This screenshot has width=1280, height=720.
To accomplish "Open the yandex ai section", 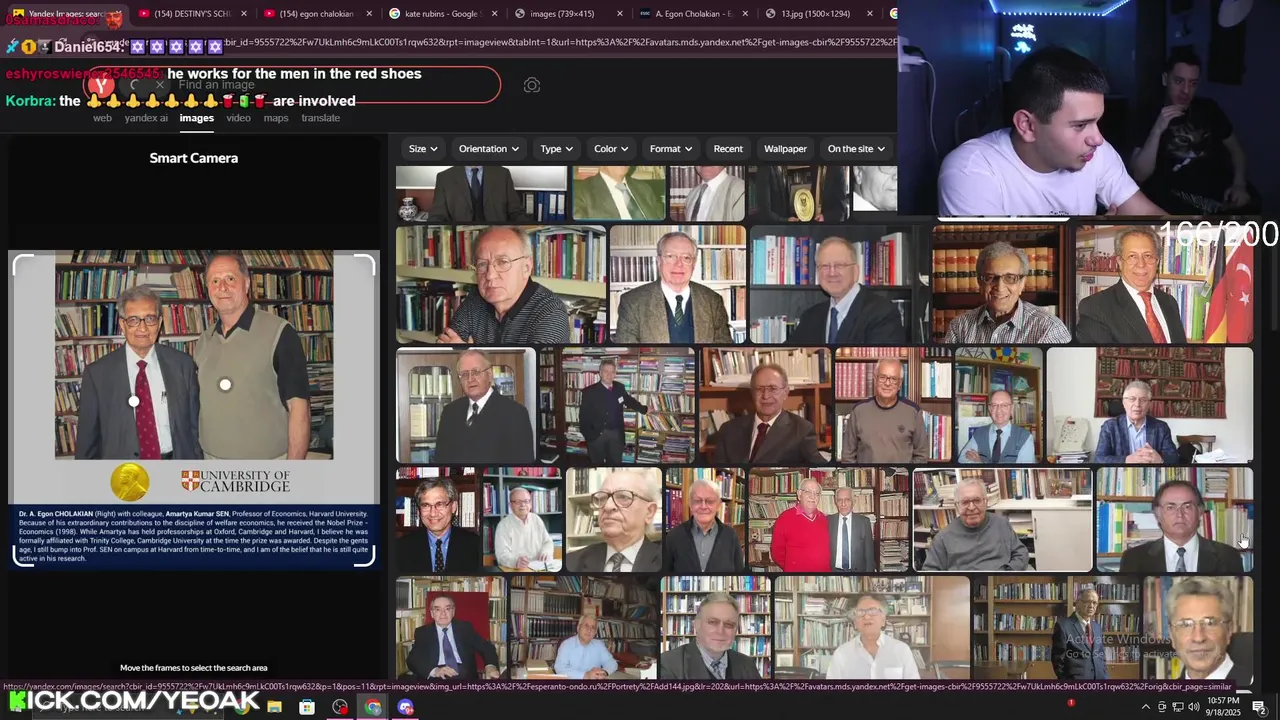I will coord(146,118).
